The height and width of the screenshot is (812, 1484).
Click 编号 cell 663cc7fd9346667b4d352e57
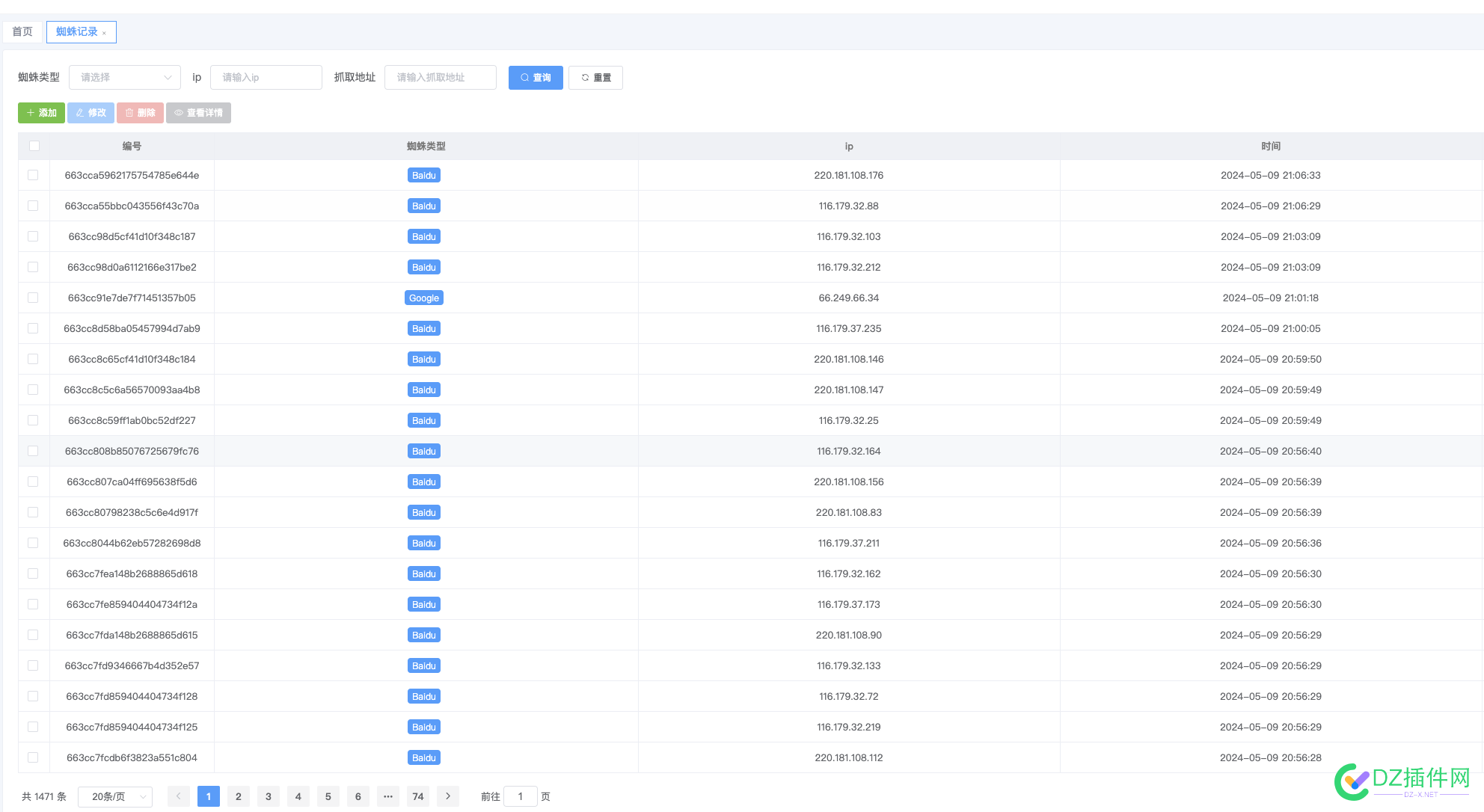[x=132, y=665]
